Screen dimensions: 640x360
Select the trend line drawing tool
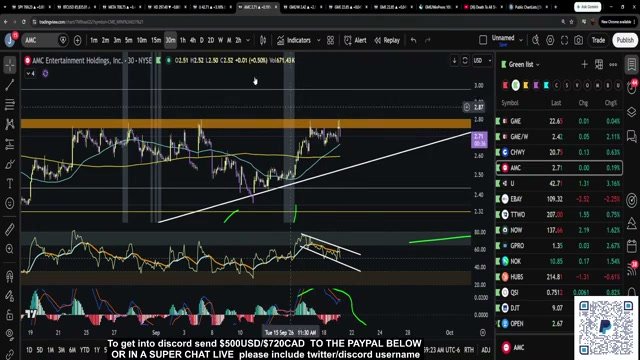pyautogui.click(x=10, y=85)
